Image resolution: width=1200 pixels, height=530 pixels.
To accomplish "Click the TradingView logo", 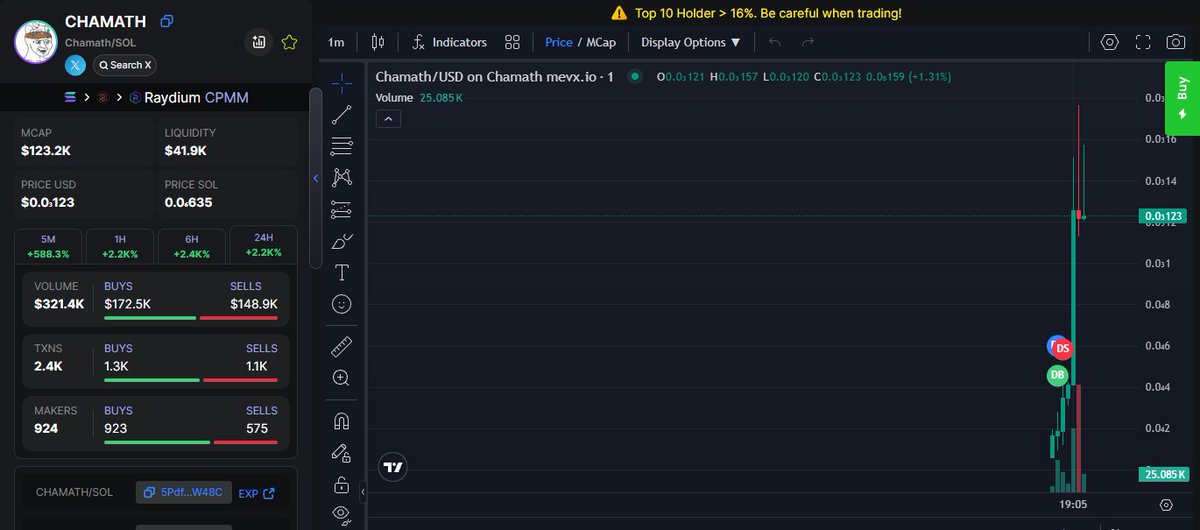I will (x=393, y=467).
